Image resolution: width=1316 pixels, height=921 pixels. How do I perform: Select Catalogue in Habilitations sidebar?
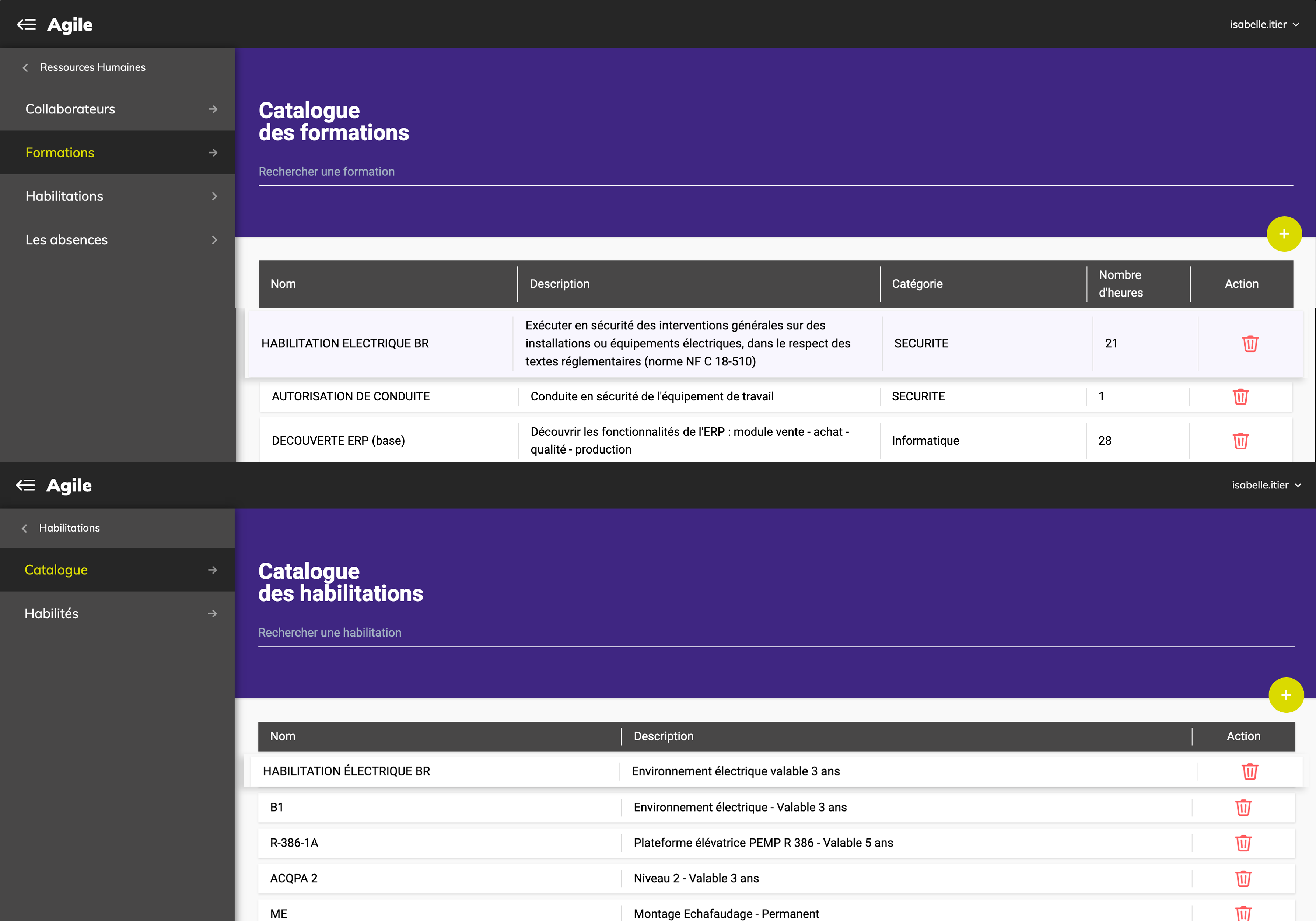[x=118, y=570]
